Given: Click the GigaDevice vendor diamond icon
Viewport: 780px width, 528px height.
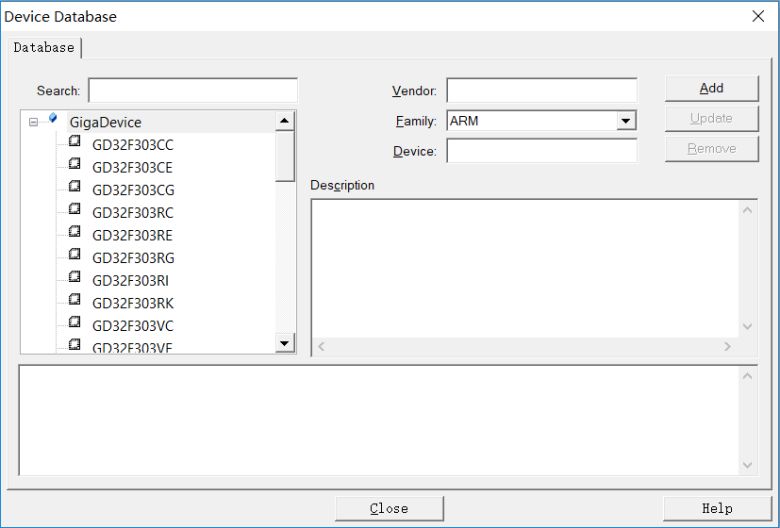Looking at the screenshot, I should [x=53, y=118].
